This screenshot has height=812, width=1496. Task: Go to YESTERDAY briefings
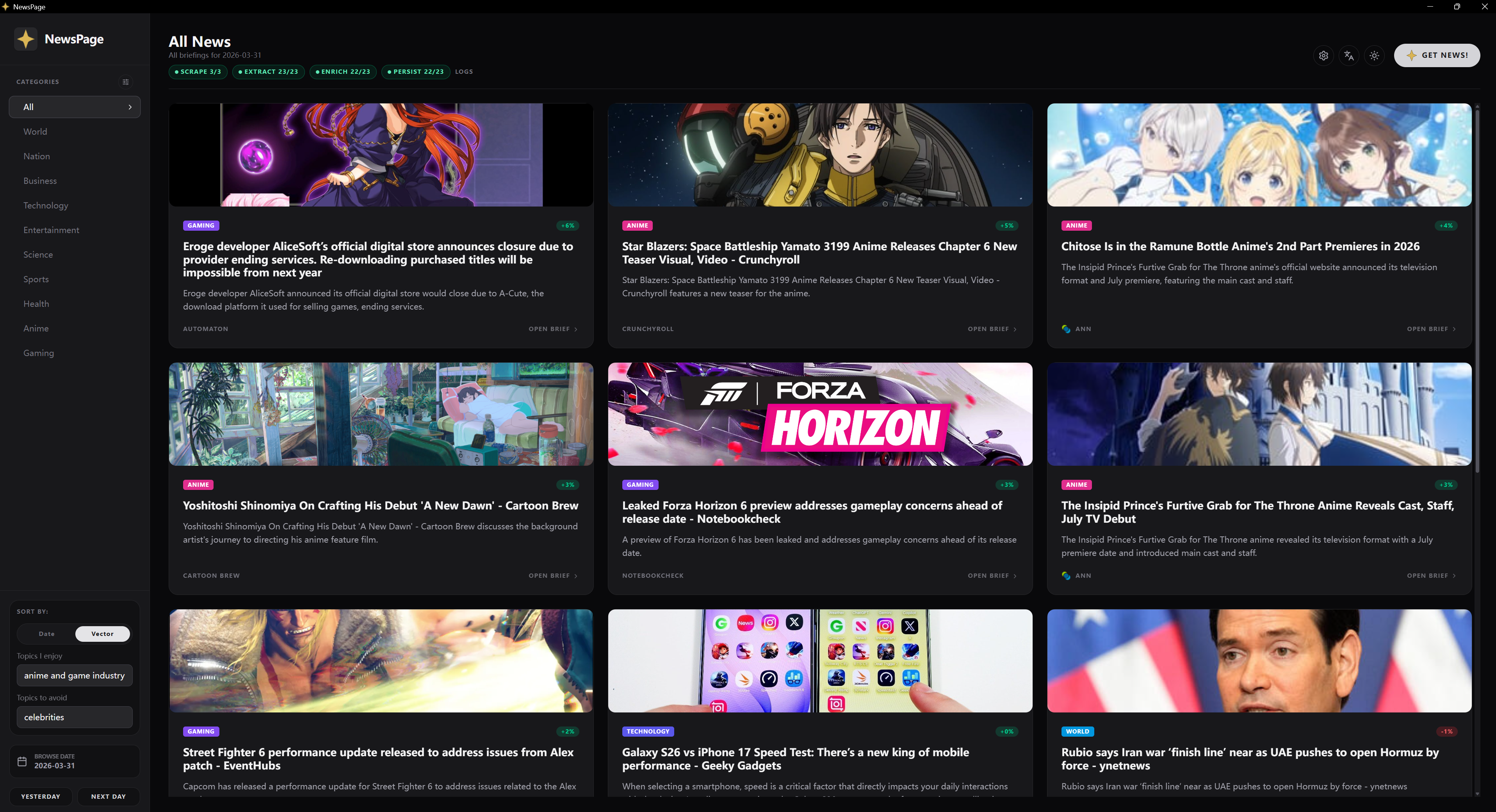(41, 796)
